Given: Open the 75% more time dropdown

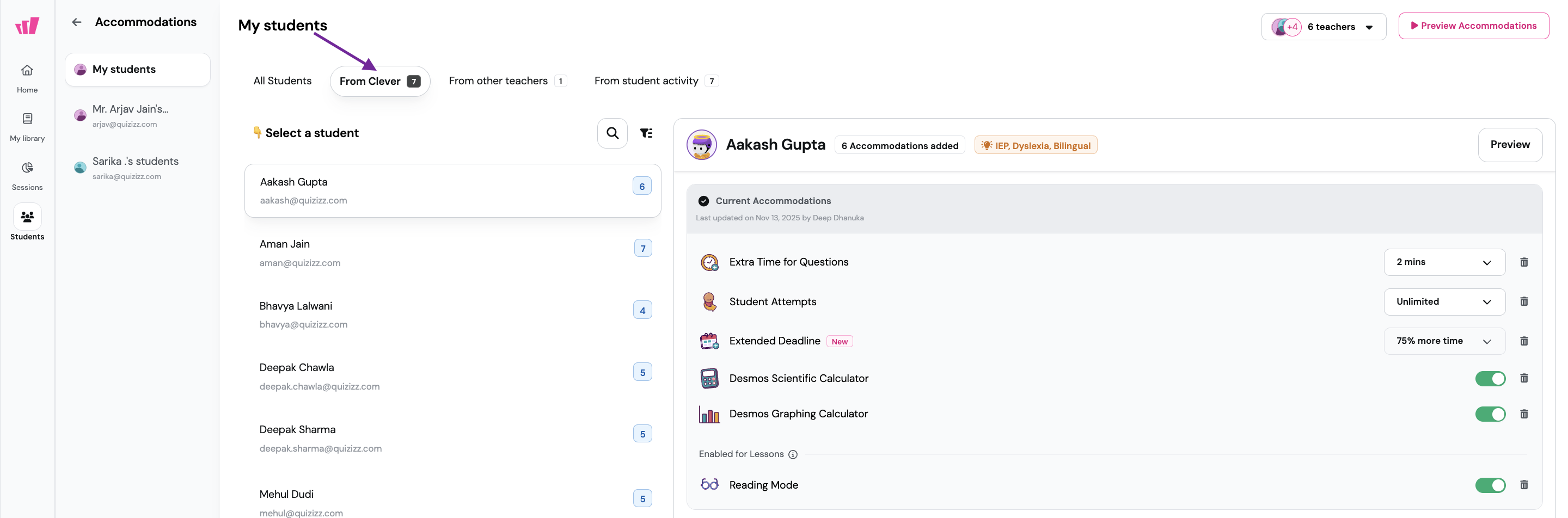Looking at the screenshot, I should (1444, 341).
